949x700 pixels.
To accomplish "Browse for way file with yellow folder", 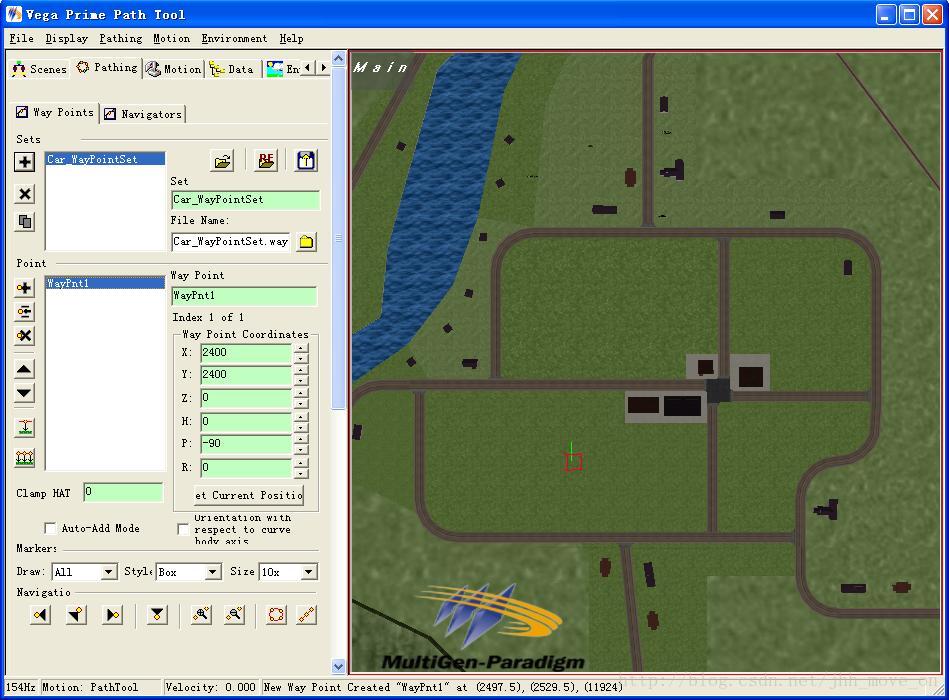I will point(306,242).
